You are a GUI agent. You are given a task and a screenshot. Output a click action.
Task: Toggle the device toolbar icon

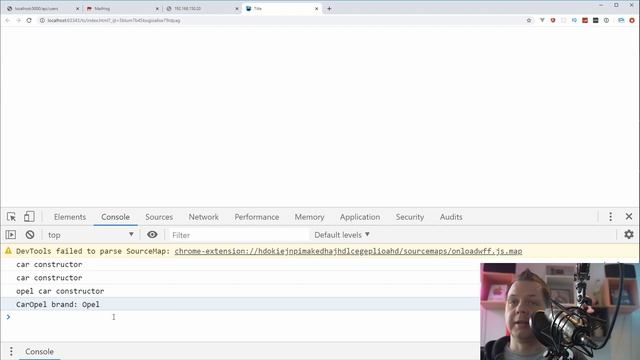pos(29,217)
